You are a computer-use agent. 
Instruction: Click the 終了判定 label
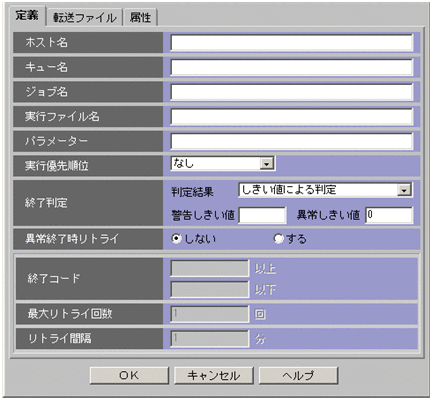(x=46, y=203)
